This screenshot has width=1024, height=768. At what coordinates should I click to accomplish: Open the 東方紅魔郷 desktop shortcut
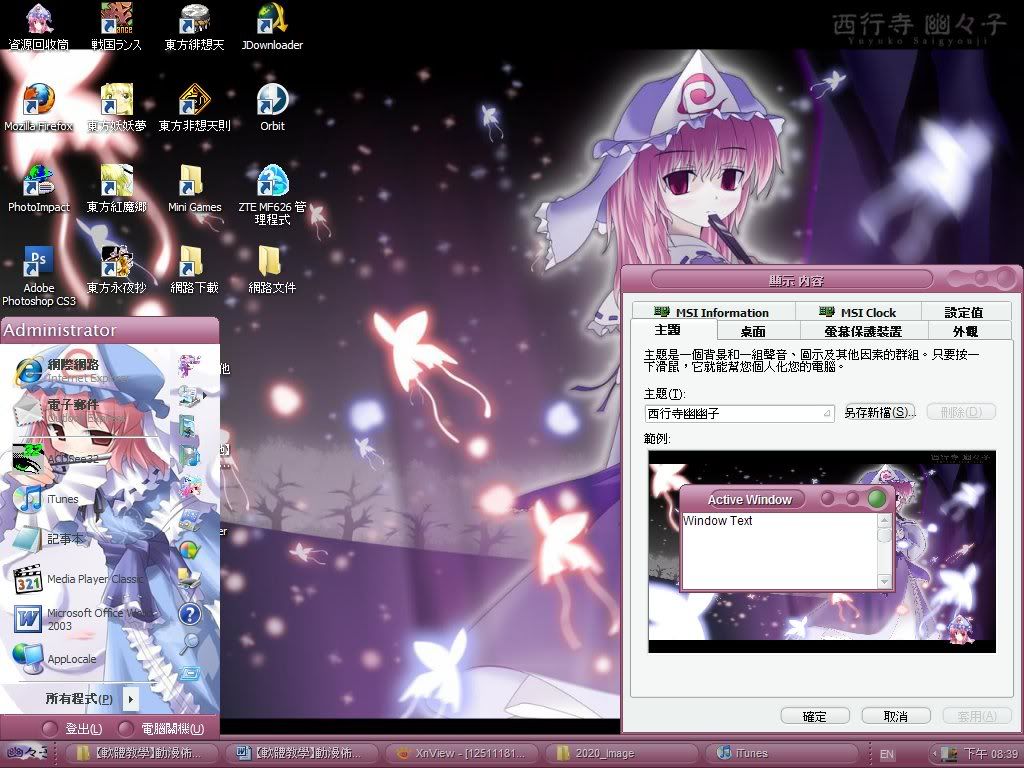[x=116, y=189]
